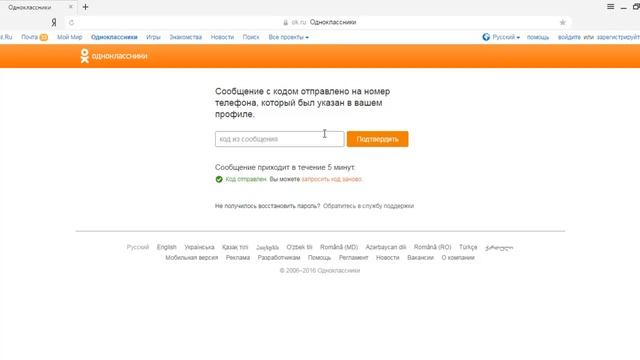This screenshot has height=360, width=640.
Task: Close the Одноклассники browser tab
Action: [x=70, y=7]
